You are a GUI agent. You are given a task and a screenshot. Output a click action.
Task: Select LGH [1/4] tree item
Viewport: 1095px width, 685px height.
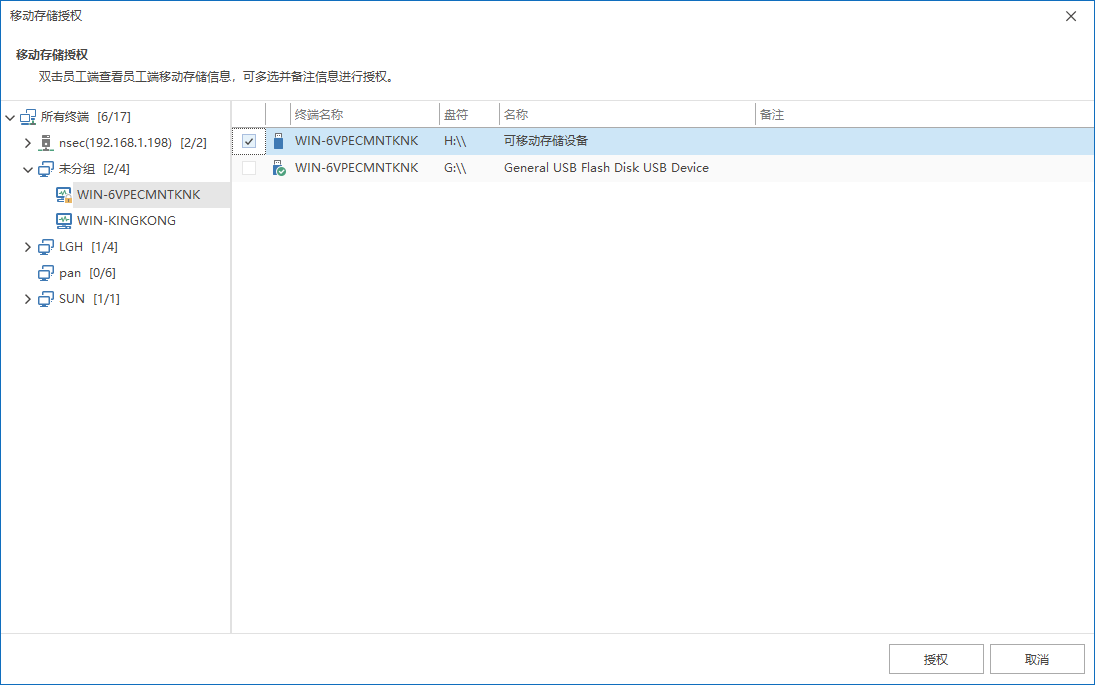coord(88,246)
